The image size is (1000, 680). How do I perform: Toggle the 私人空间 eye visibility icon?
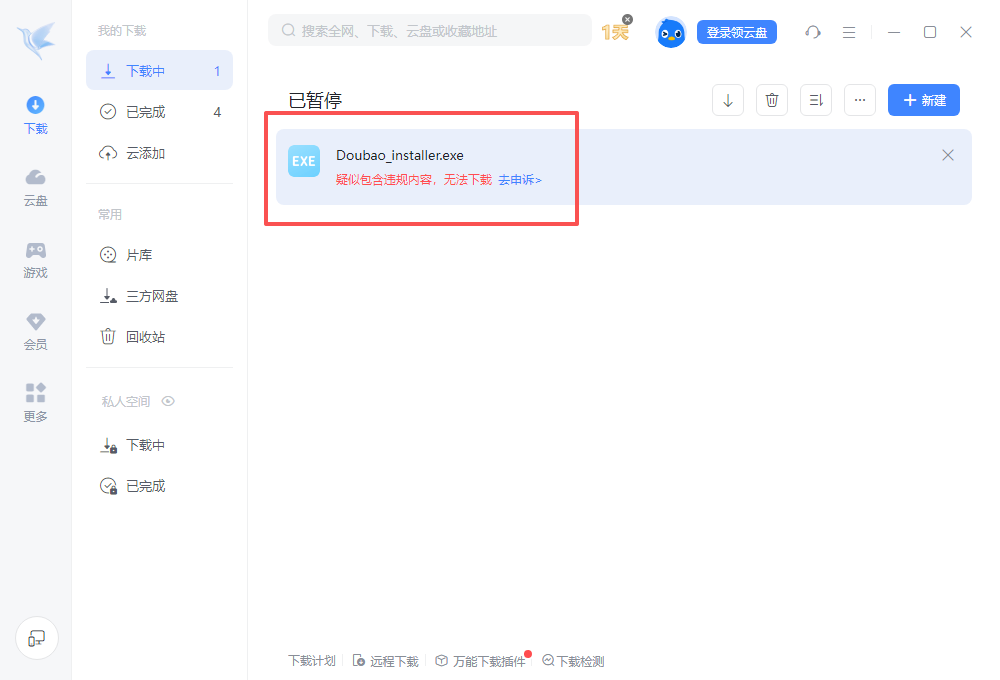tap(168, 401)
